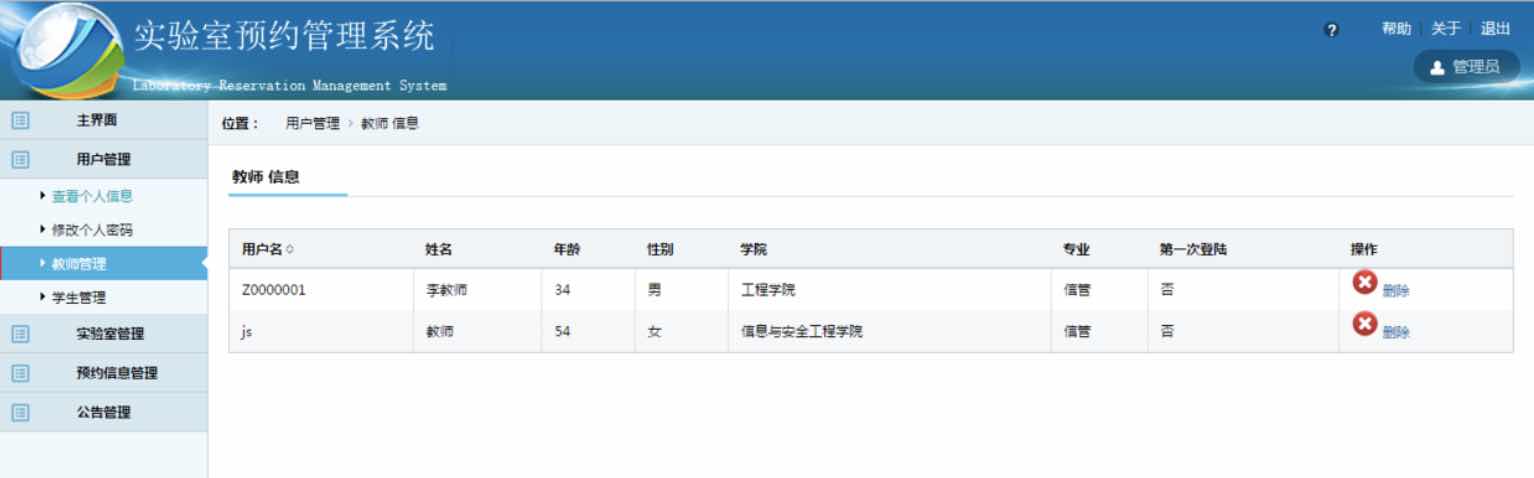Click the icon beside 实验室管理
Screen dimensions: 1534x478
click(x=20, y=334)
